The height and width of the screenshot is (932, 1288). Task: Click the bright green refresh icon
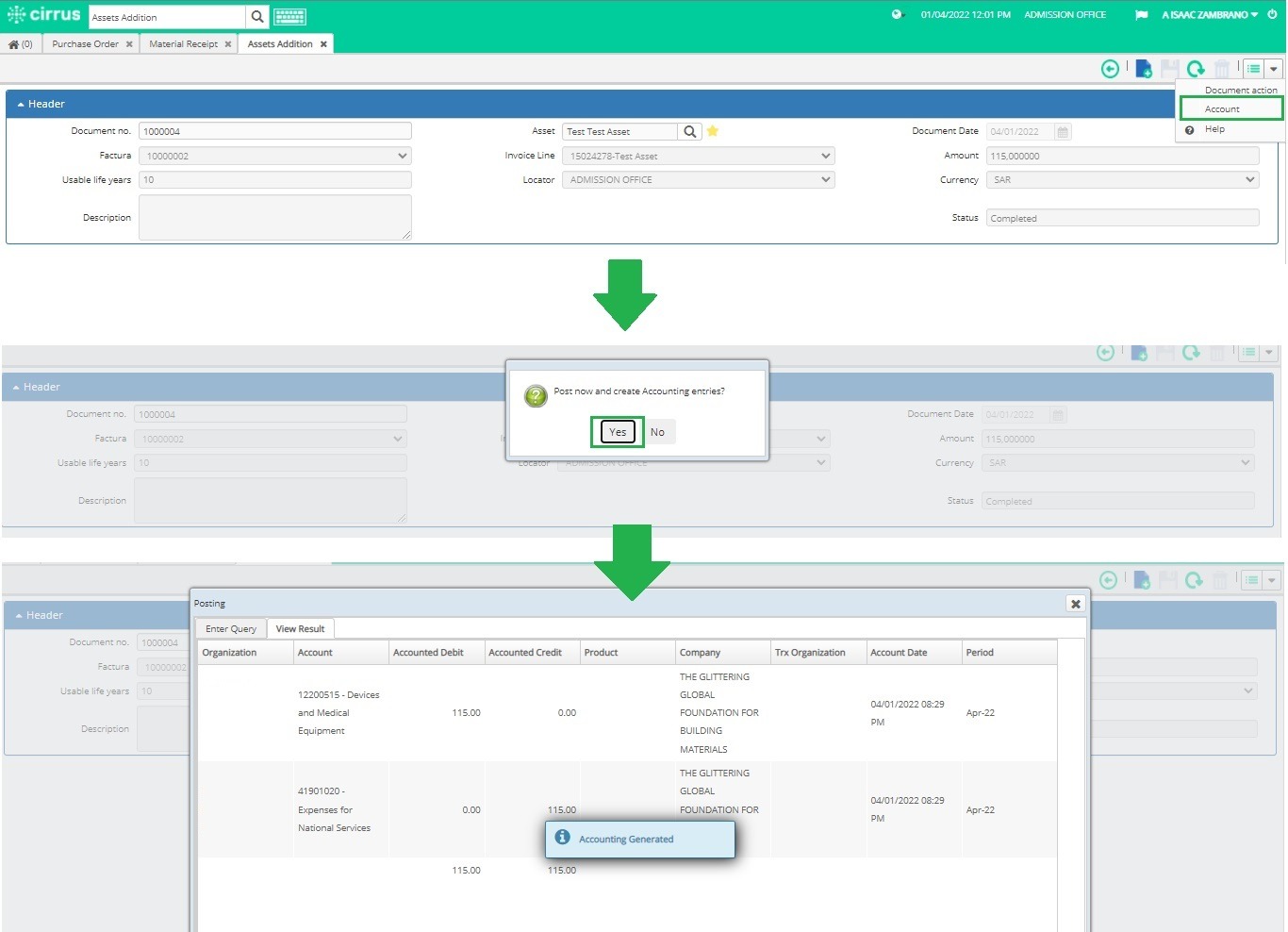[1196, 69]
